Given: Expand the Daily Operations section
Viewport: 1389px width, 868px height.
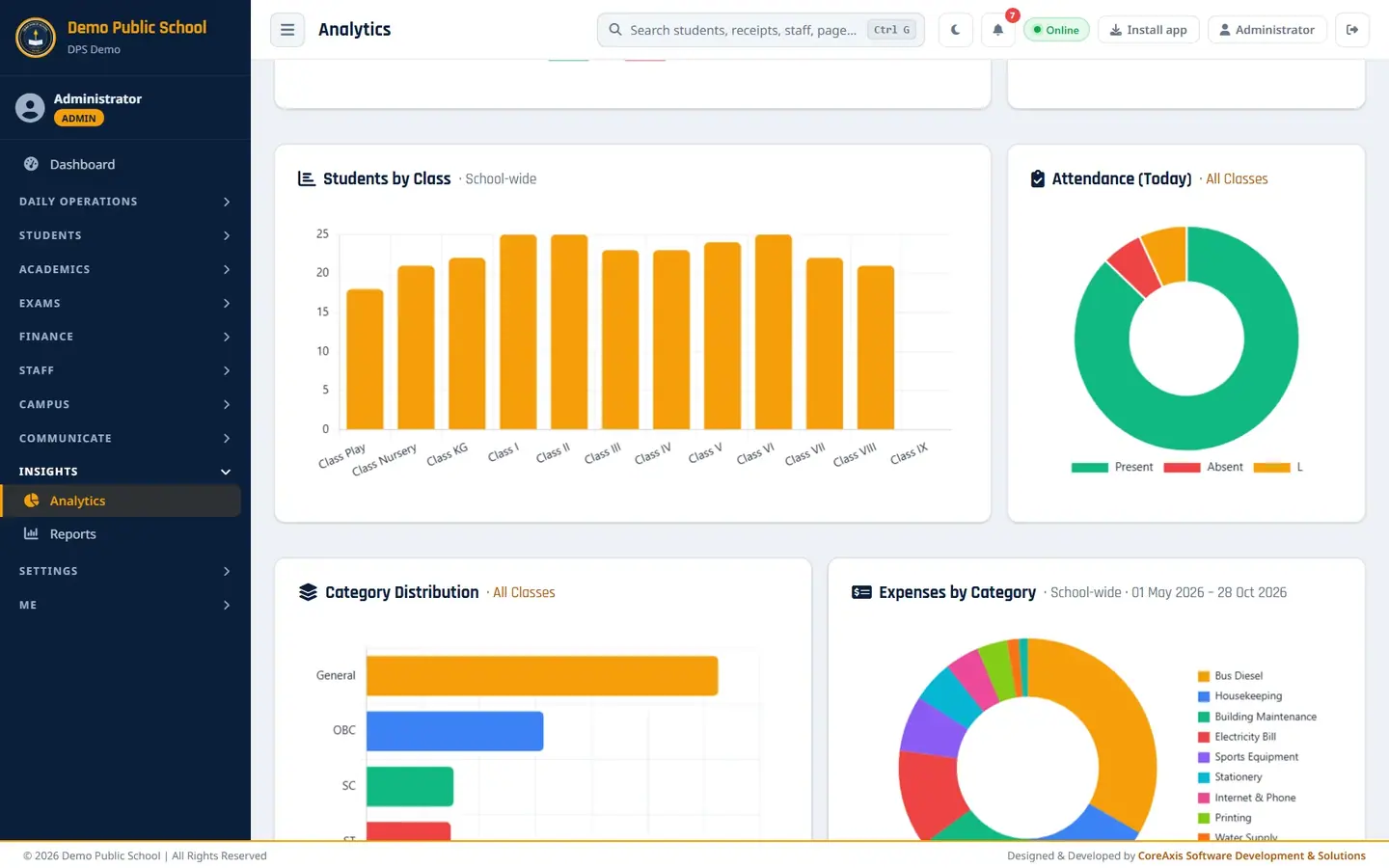Looking at the screenshot, I should click(x=125, y=202).
